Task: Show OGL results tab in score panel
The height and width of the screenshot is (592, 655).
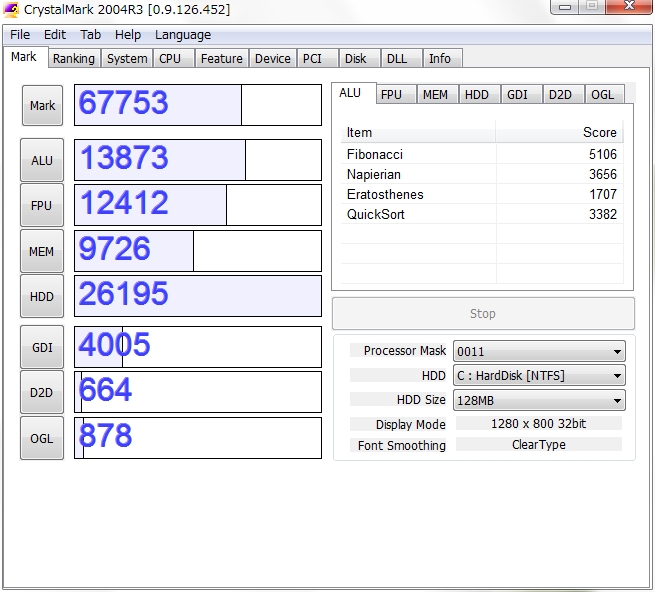Action: pos(604,95)
